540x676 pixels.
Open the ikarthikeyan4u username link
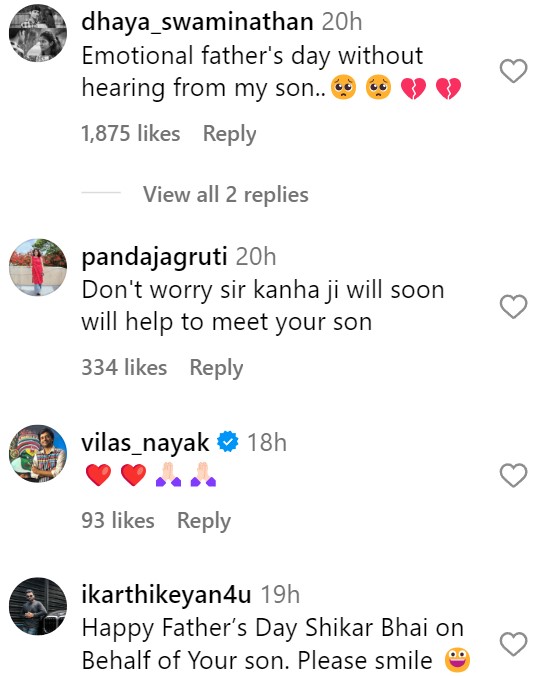coord(166,595)
